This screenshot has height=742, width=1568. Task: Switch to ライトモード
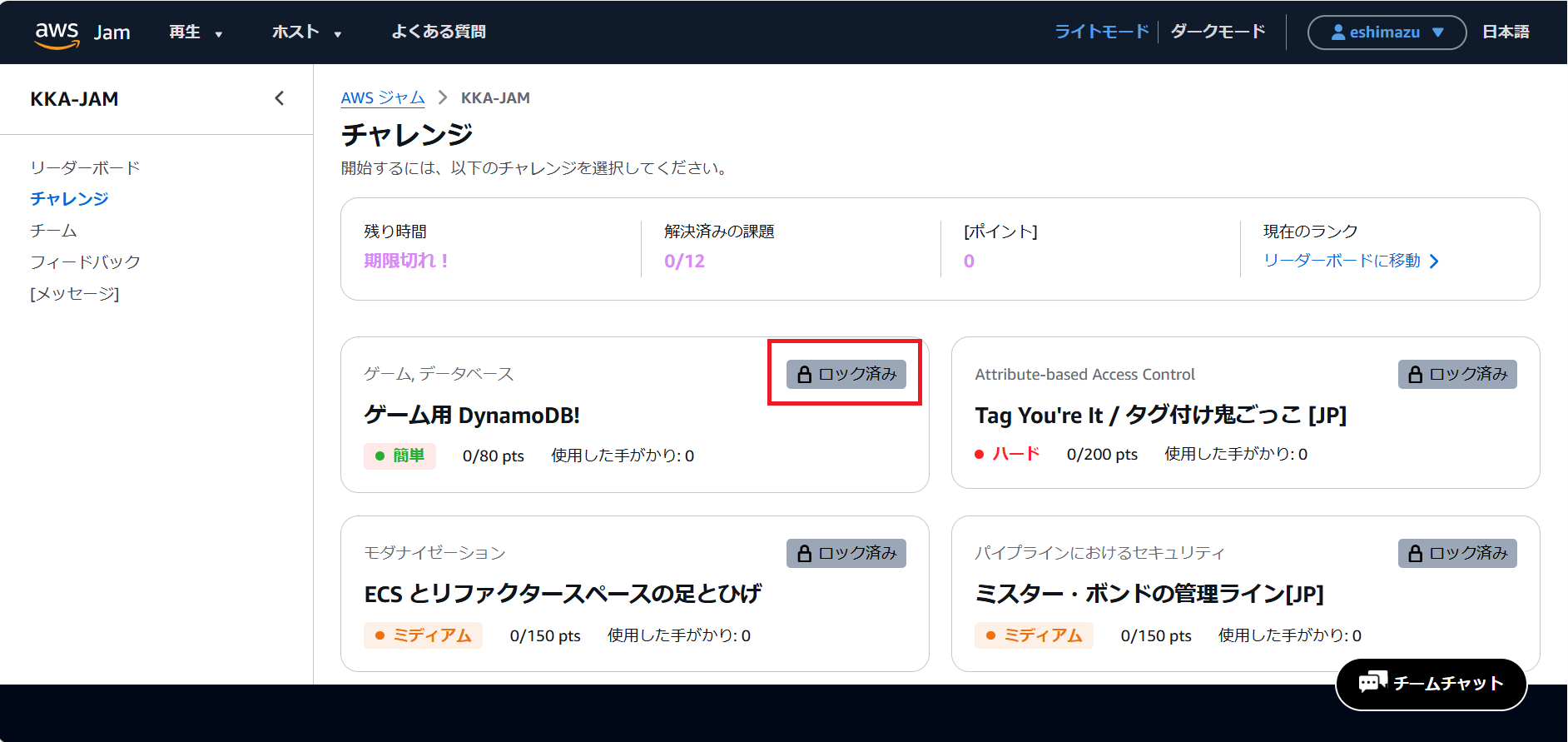tap(1101, 32)
